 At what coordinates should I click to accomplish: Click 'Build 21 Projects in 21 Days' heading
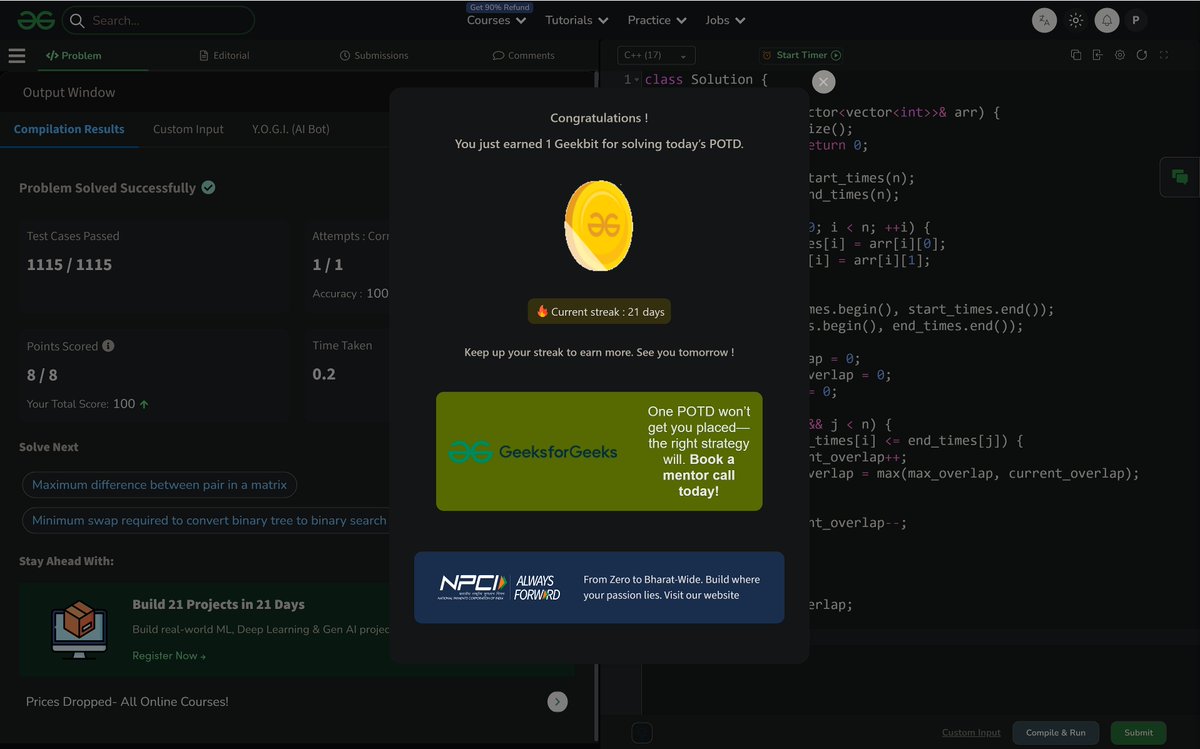[219, 604]
